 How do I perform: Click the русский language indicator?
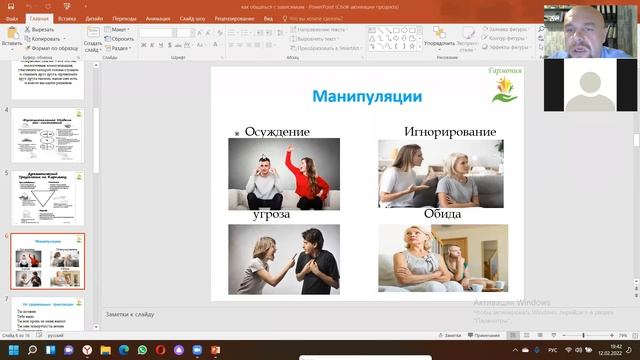[x=56, y=336]
